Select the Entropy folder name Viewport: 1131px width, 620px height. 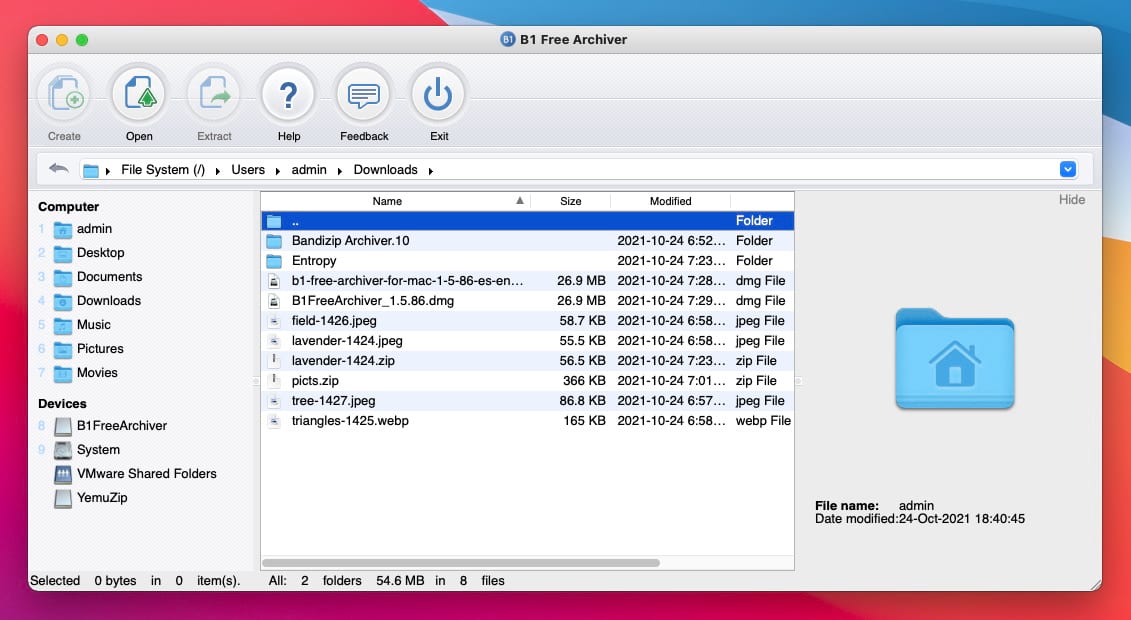[314, 261]
